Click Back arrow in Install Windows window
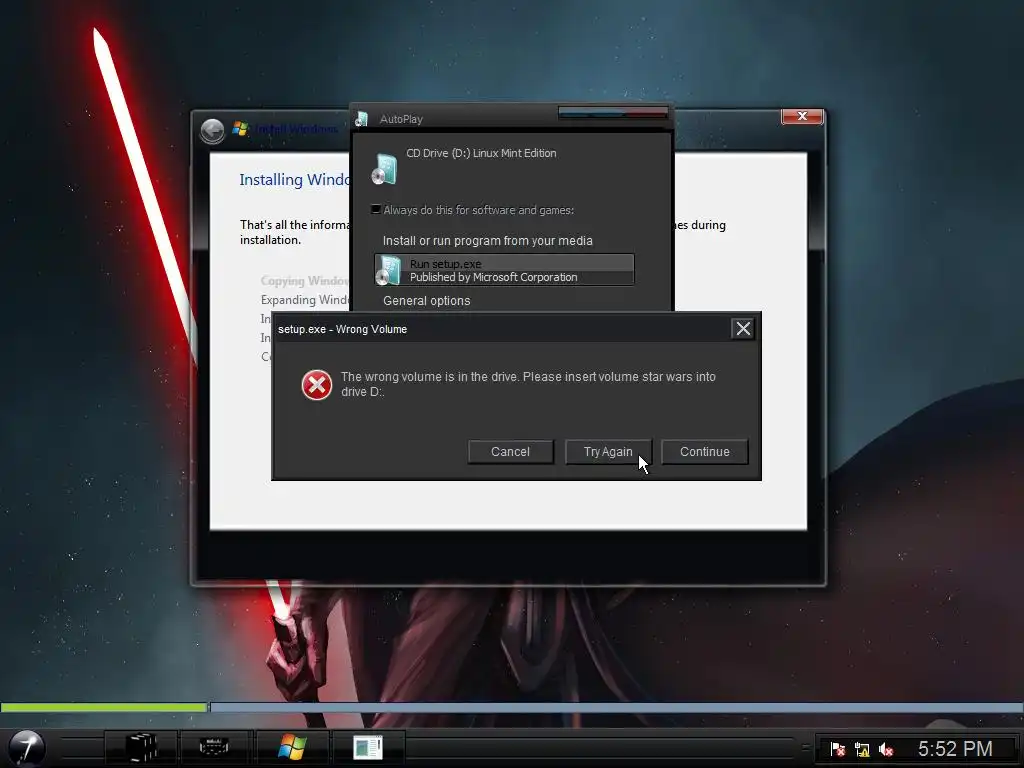Viewport: 1024px width, 768px height. [212, 131]
